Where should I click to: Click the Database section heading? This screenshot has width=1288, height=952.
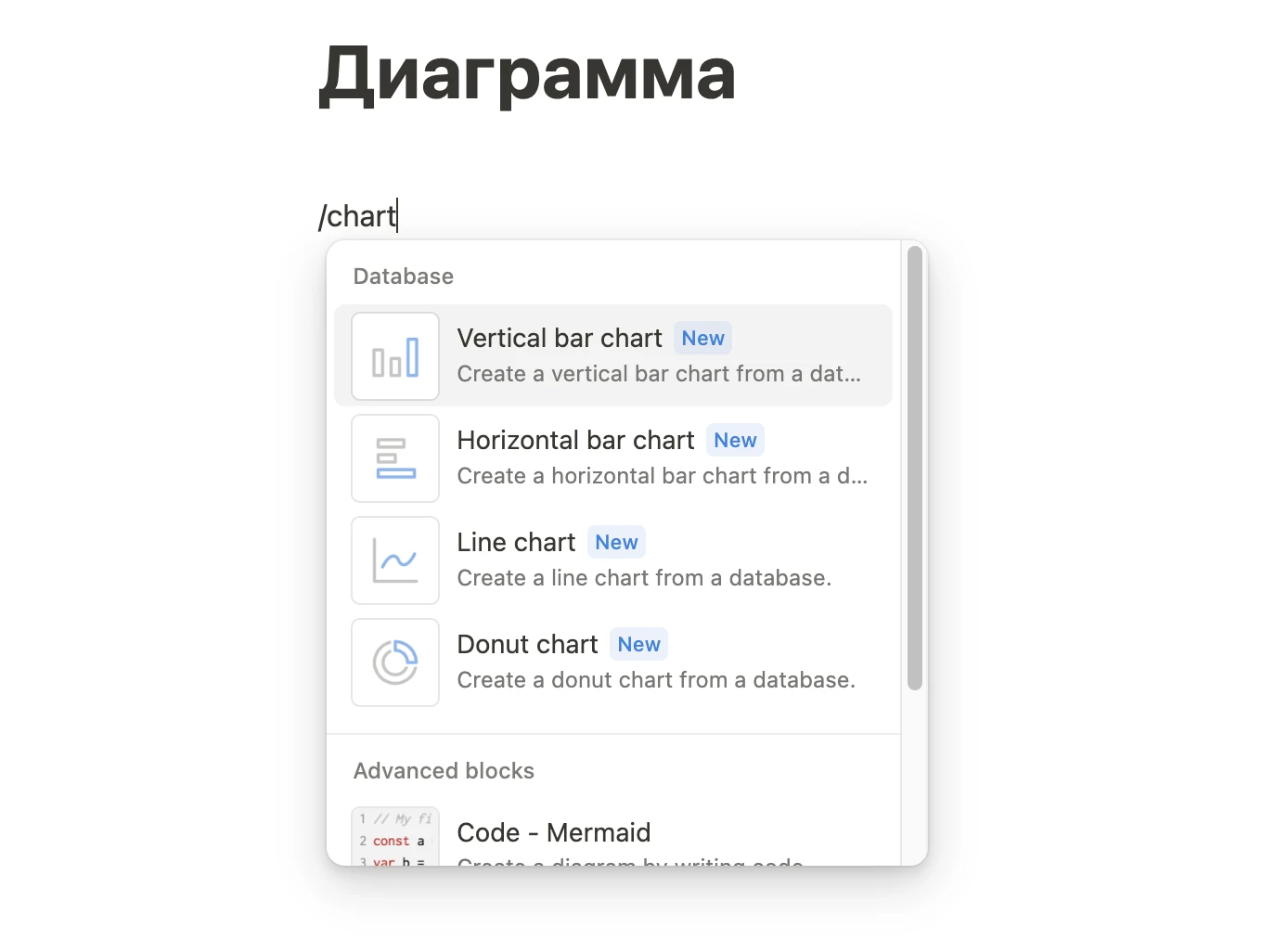pos(404,277)
